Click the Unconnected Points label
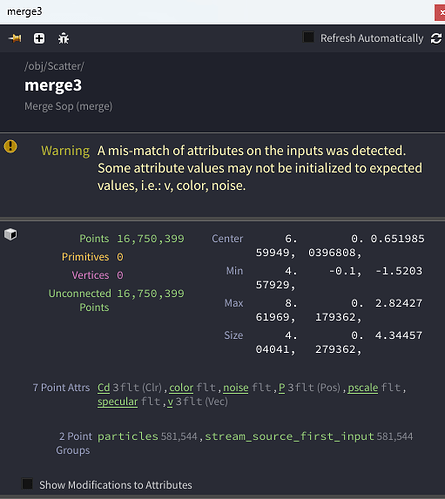Viewport: 445px width, 499px height. click(x=79, y=300)
